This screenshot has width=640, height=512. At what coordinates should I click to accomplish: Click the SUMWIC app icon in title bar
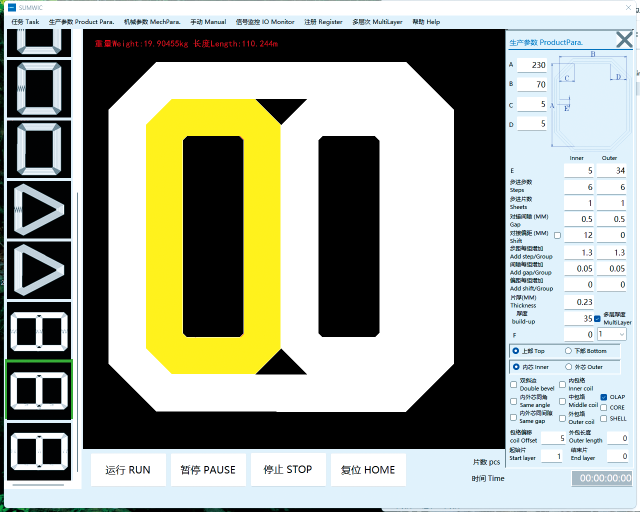8,7
